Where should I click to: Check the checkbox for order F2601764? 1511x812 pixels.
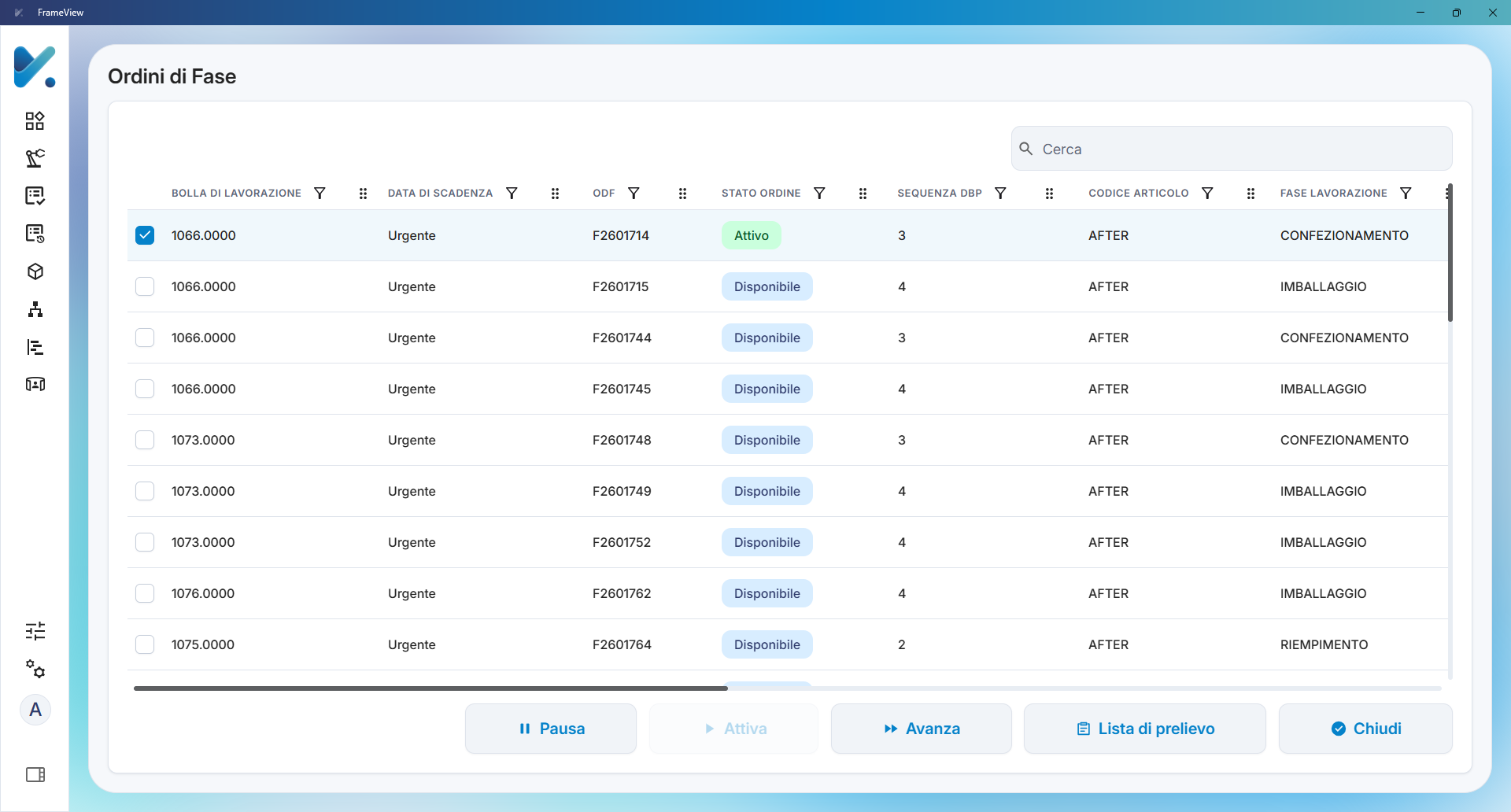[145, 644]
